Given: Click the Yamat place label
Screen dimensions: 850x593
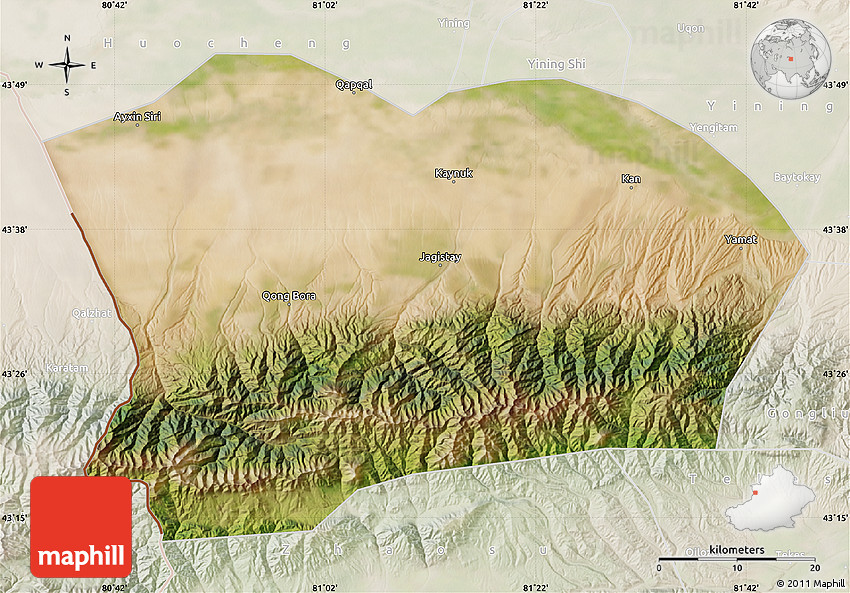Looking at the screenshot, I should 740,239.
